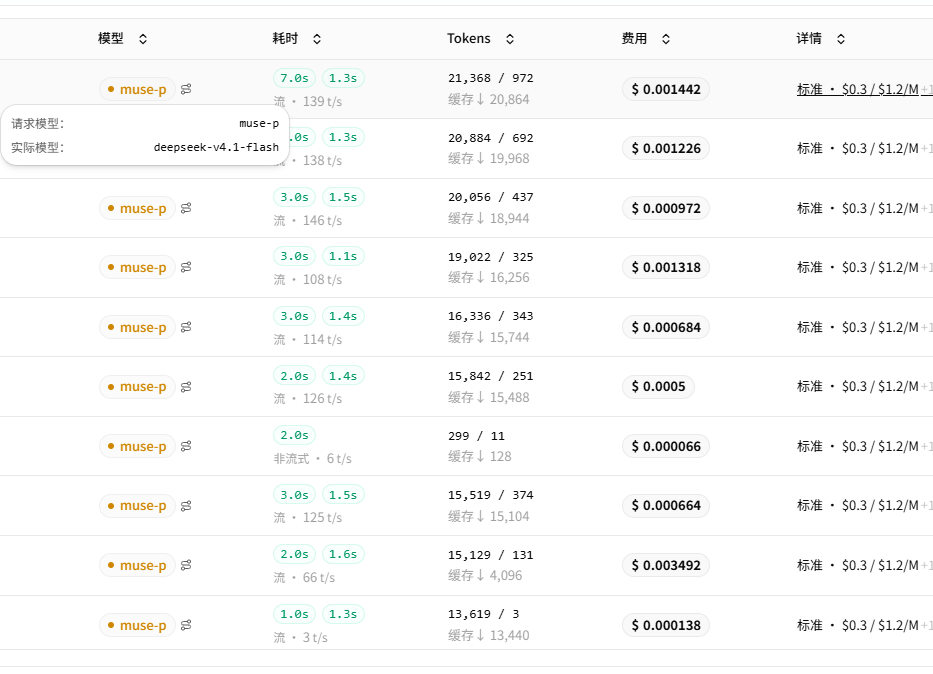Sort by 费用 column arrows
This screenshot has height=674, width=933.
tap(666, 39)
